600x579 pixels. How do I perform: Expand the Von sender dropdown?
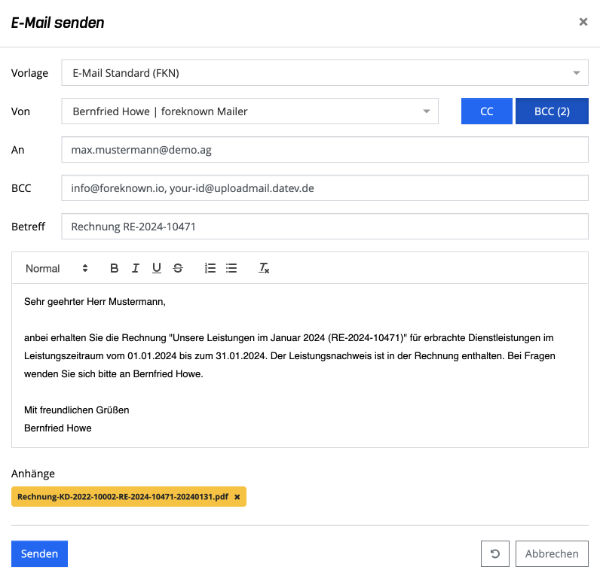click(250, 111)
